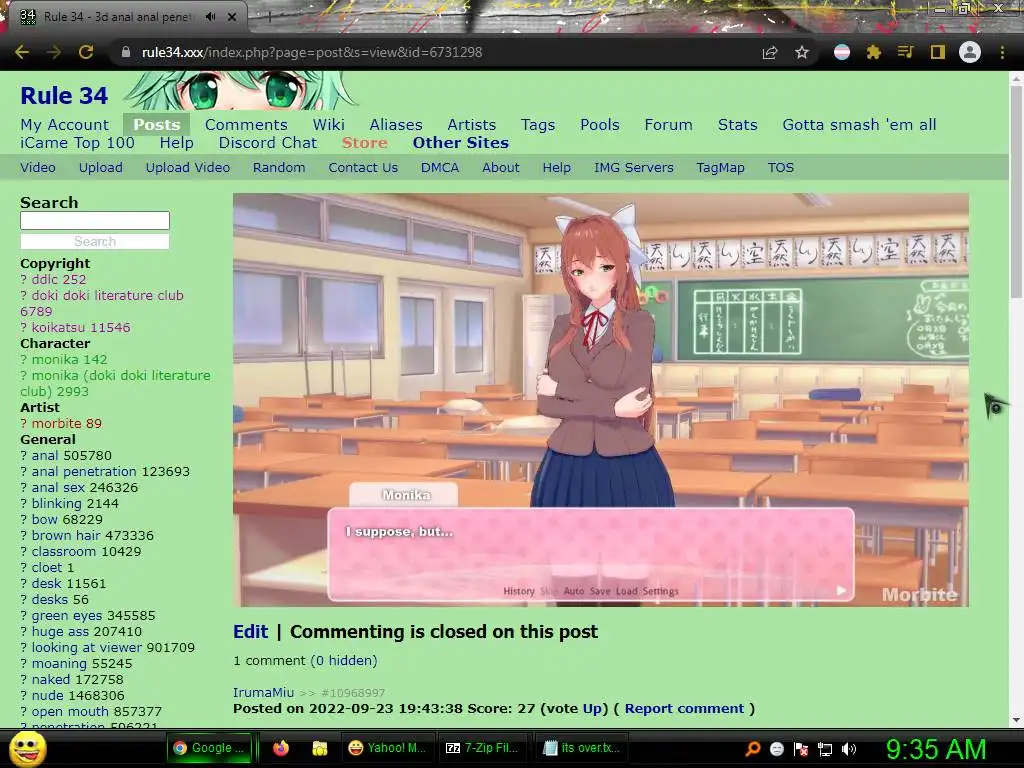This screenshot has height=768, width=1024.
Task: Click the ? wiki link beside green eyes
Action: 24,616
